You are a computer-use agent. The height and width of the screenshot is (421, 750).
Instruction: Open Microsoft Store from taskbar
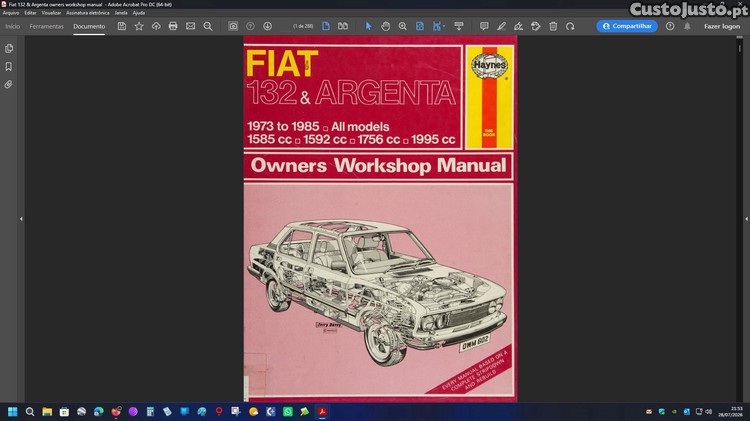pos(64,411)
